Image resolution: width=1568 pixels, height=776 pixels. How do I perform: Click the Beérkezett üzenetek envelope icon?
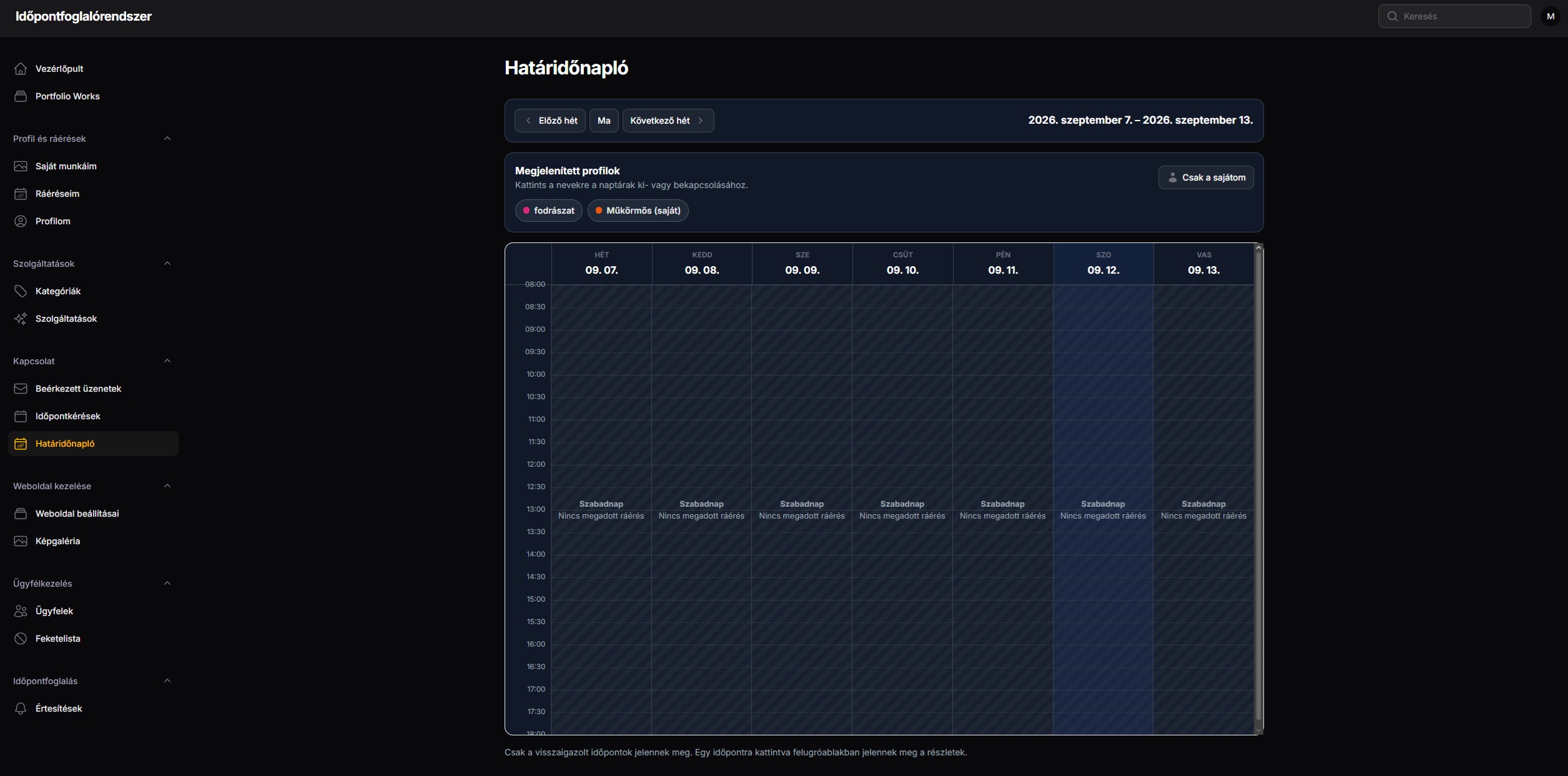(x=21, y=389)
